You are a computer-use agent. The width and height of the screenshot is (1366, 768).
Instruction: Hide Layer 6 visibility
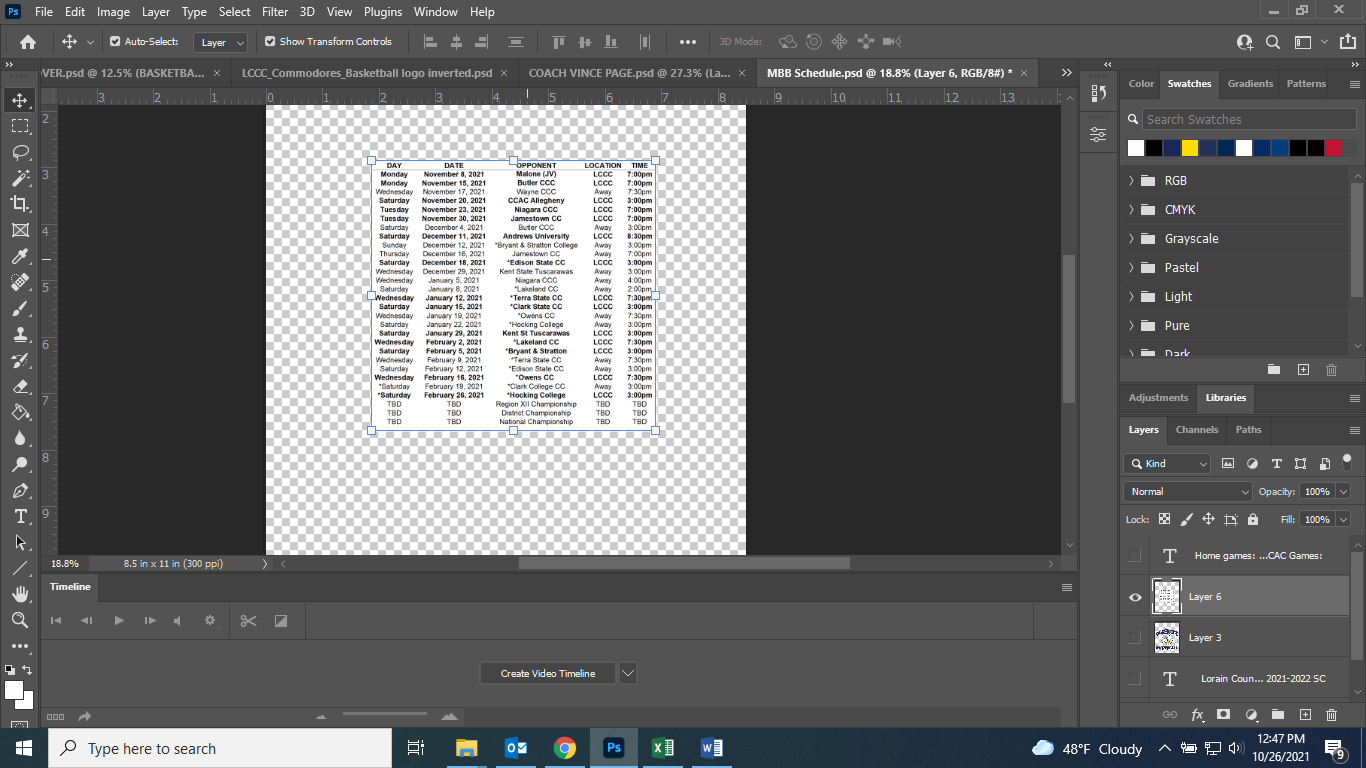pyautogui.click(x=1134, y=596)
